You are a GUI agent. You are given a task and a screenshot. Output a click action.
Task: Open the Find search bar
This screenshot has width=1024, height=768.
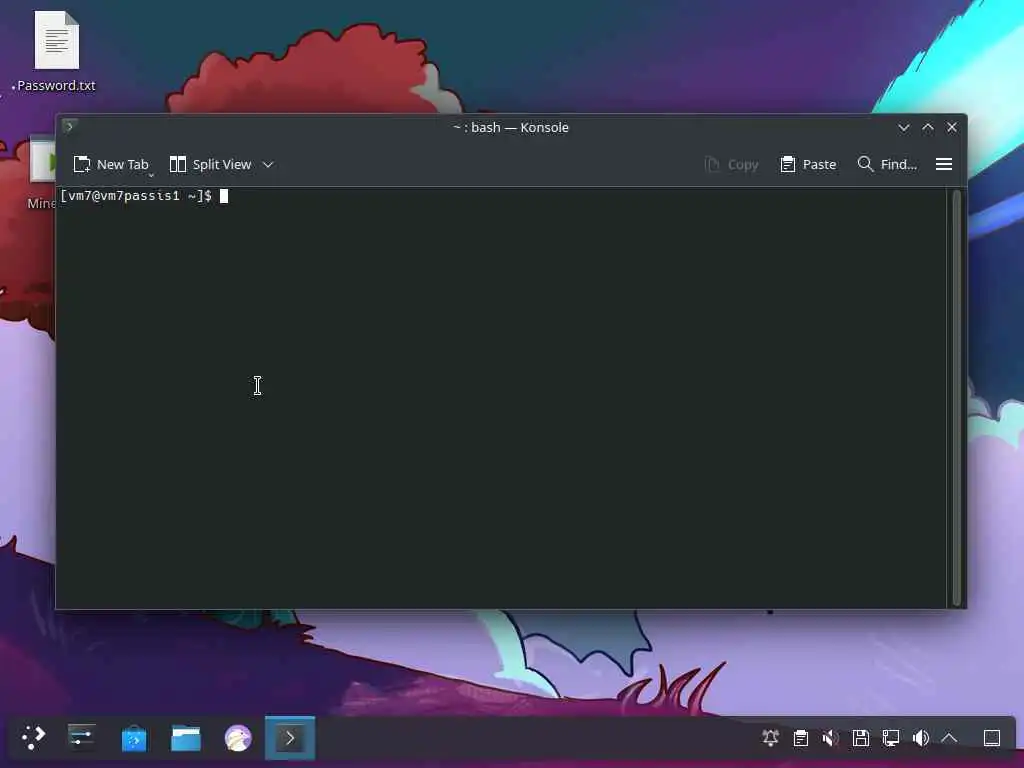(x=887, y=165)
